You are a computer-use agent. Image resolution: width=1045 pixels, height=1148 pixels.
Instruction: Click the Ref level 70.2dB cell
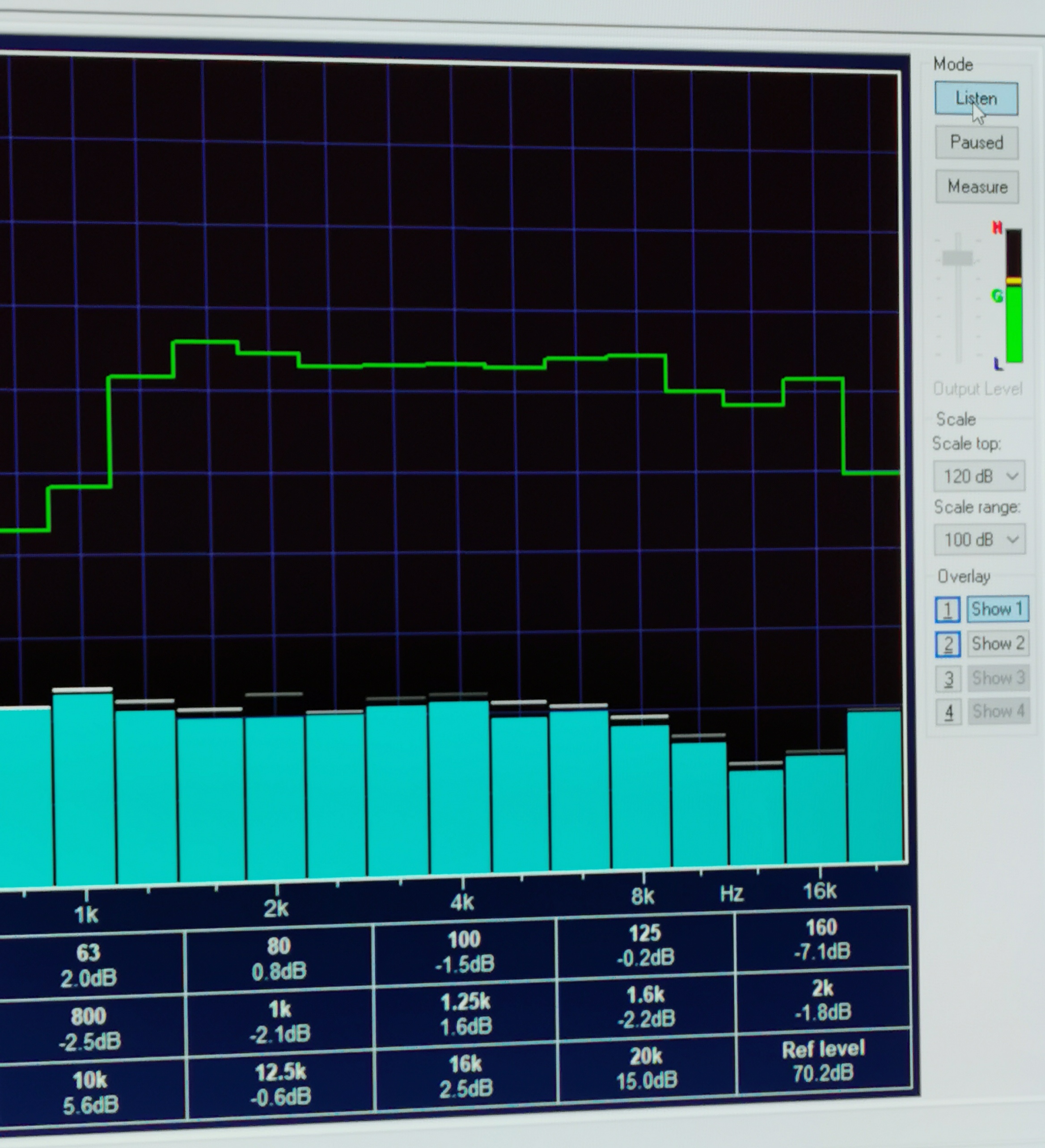click(823, 1061)
